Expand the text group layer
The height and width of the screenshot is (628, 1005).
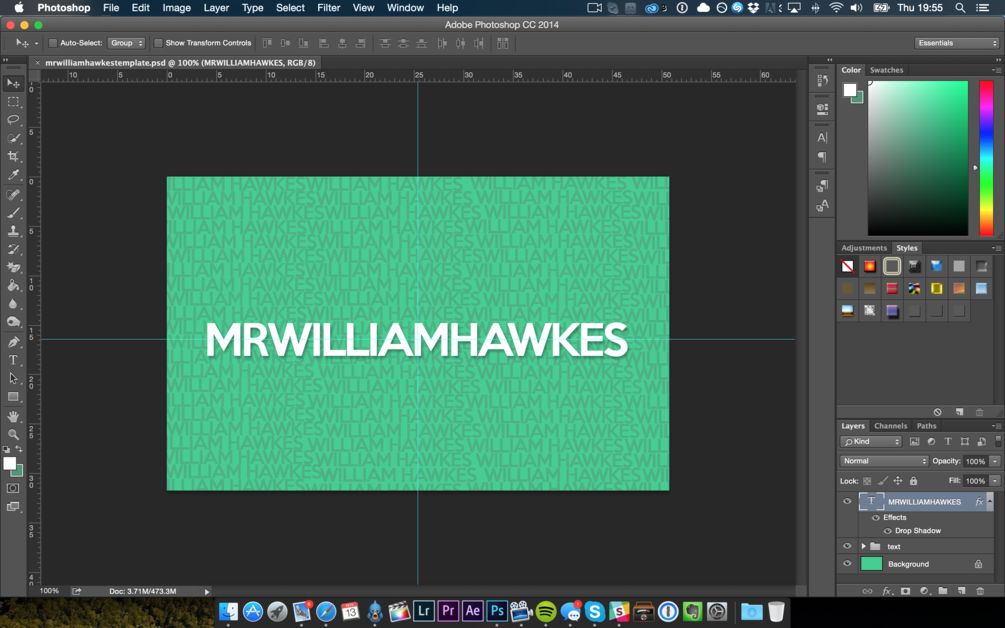coord(864,546)
